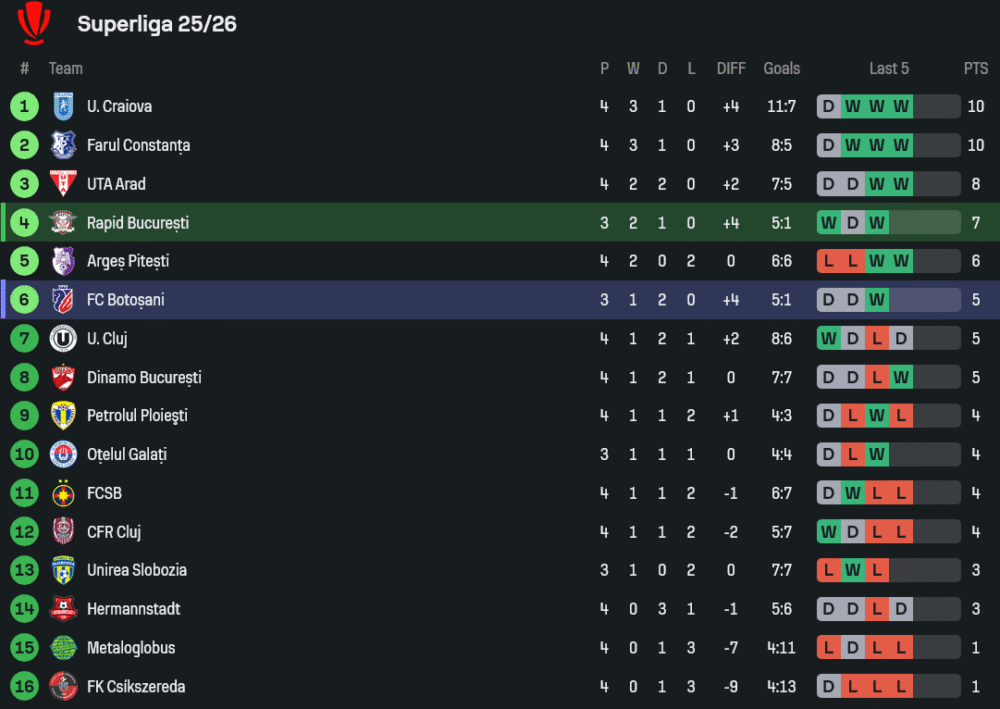Select the Superliga 25/26 title
The height and width of the screenshot is (709, 1000).
(x=157, y=24)
